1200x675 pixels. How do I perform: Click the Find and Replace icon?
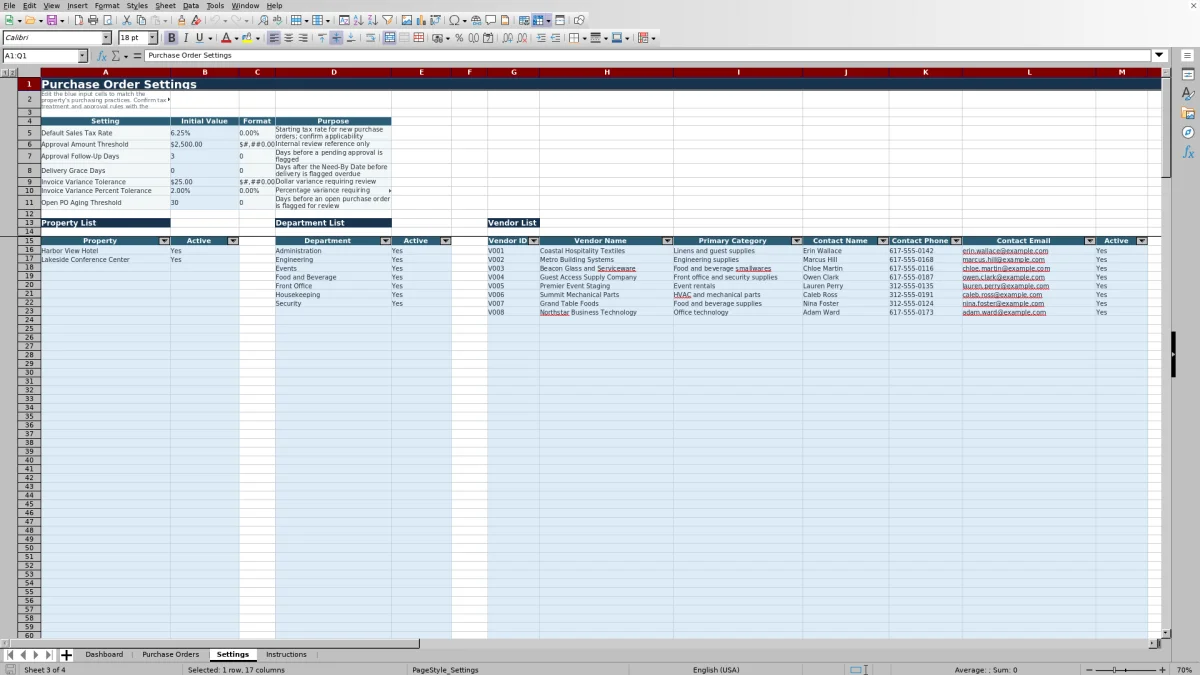pyautogui.click(x=263, y=20)
